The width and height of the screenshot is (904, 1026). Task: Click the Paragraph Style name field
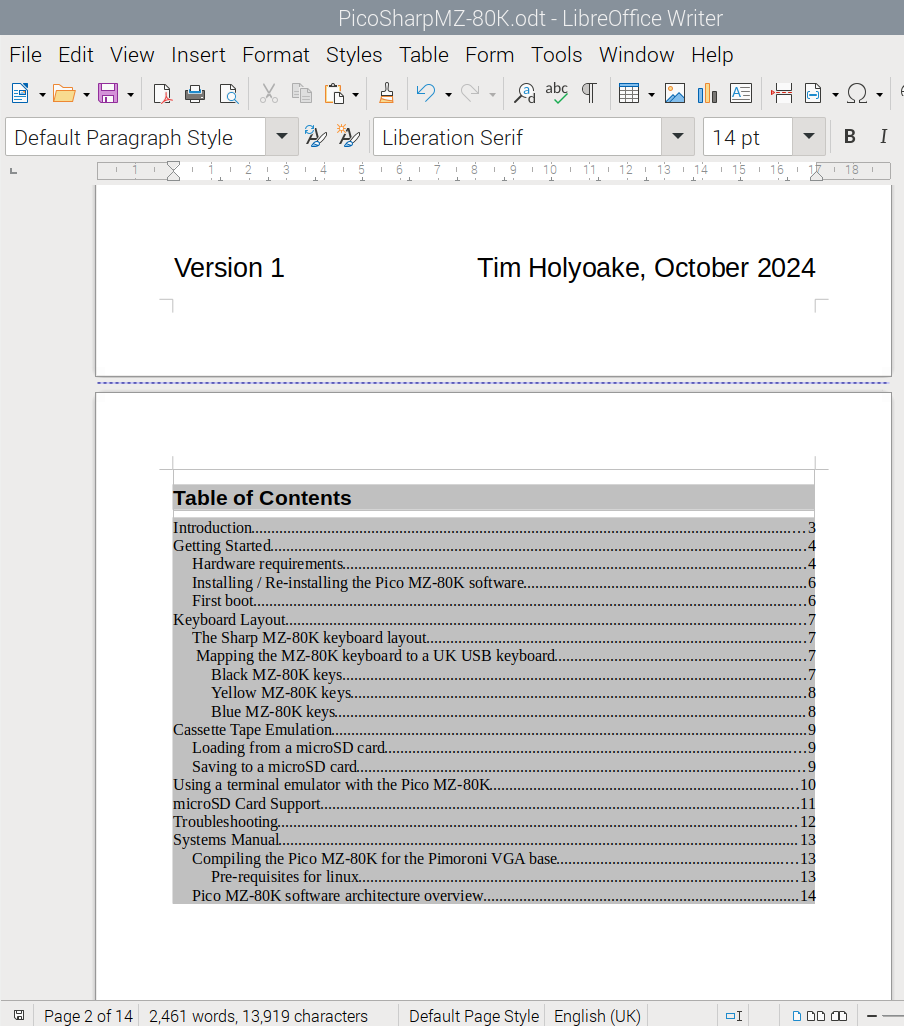135,137
